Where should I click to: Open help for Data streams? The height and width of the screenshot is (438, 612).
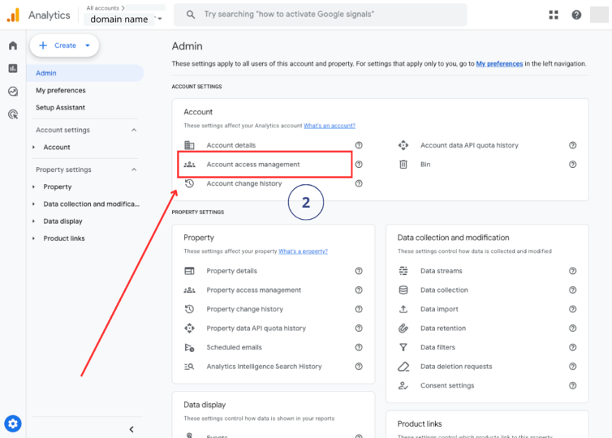pos(573,271)
